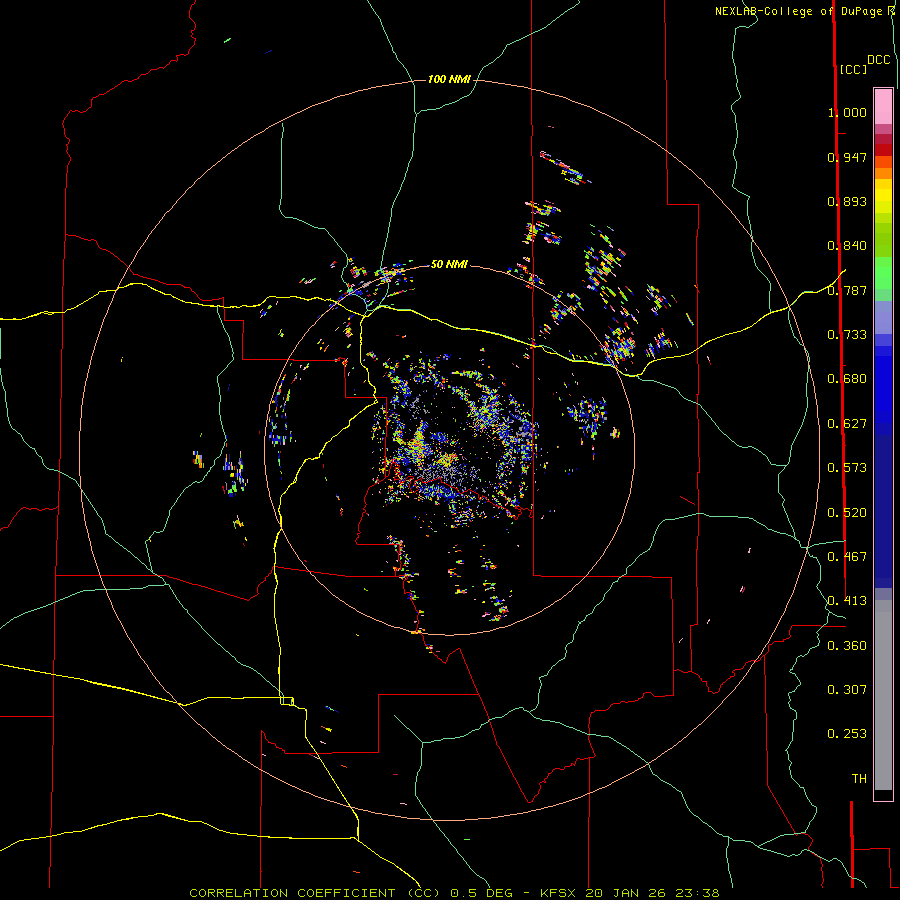Click the 0.5 DEG elevation text
This screenshot has width=900, height=900.
[x=483, y=893]
